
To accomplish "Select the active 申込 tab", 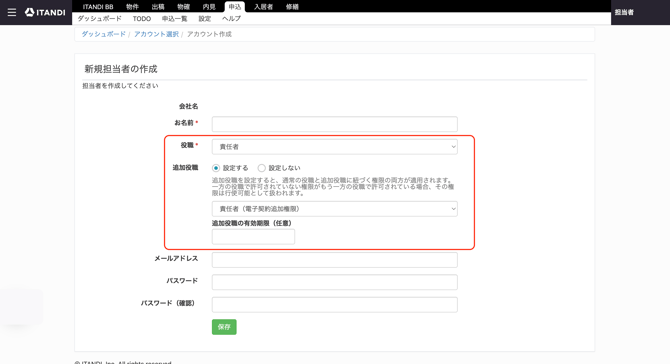I will [235, 6].
